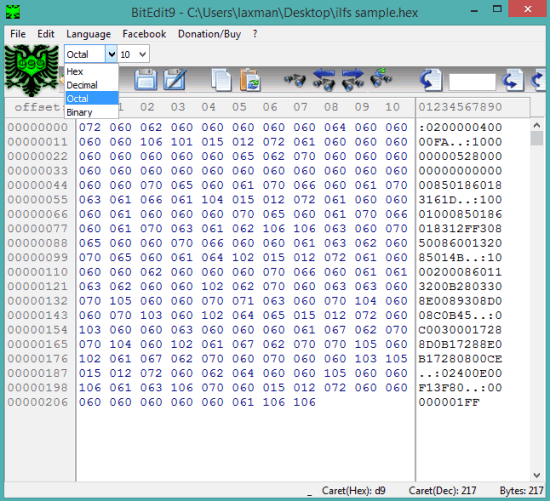Click offset row 00000055
550x501 pixels.
[x=38, y=199]
